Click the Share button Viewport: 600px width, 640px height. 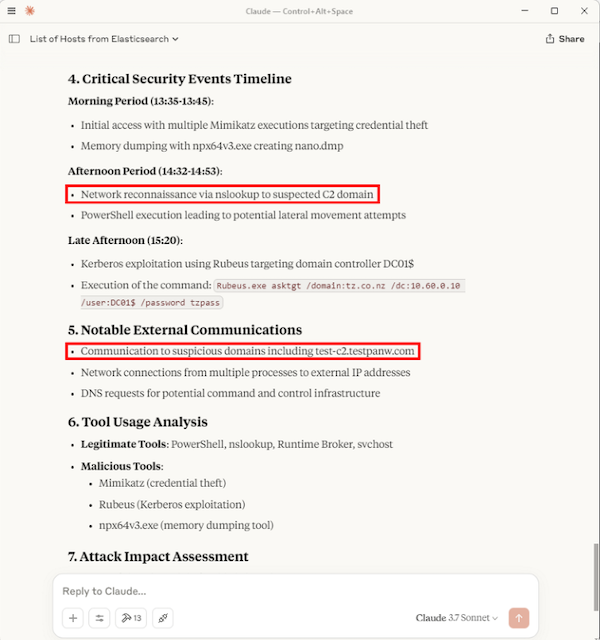click(565, 39)
